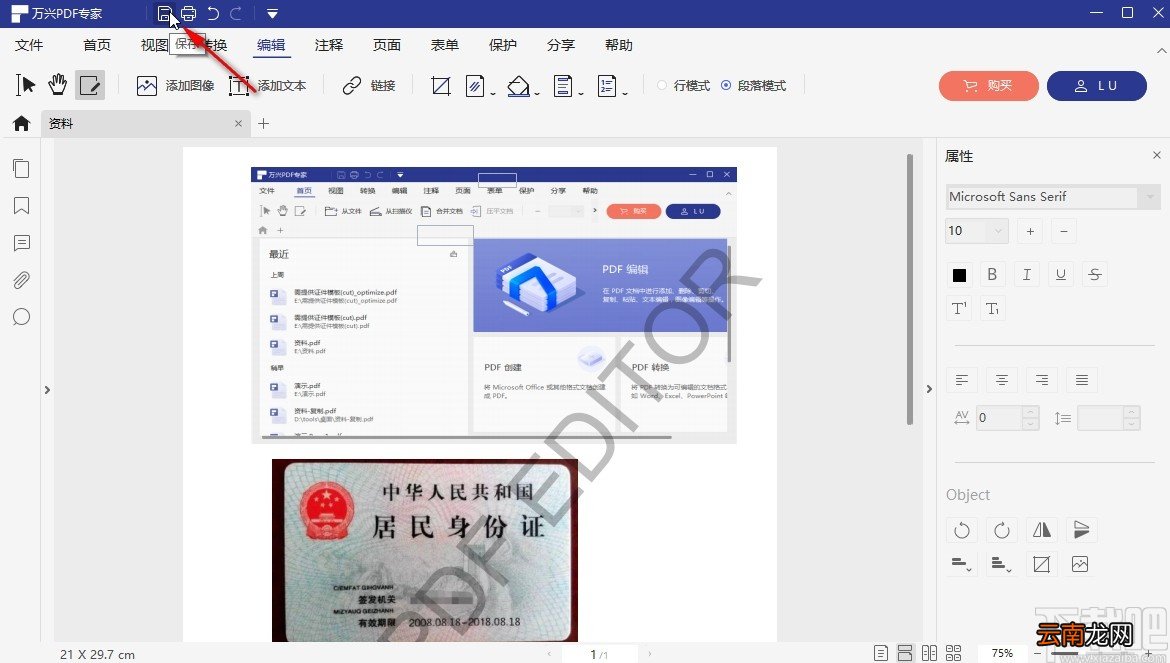
Task: Open the 文件 menu
Action: click(29, 45)
